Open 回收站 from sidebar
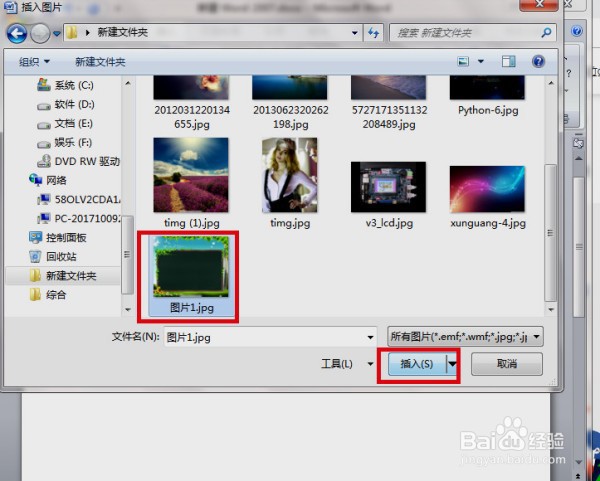The width and height of the screenshot is (600, 481). (53, 256)
